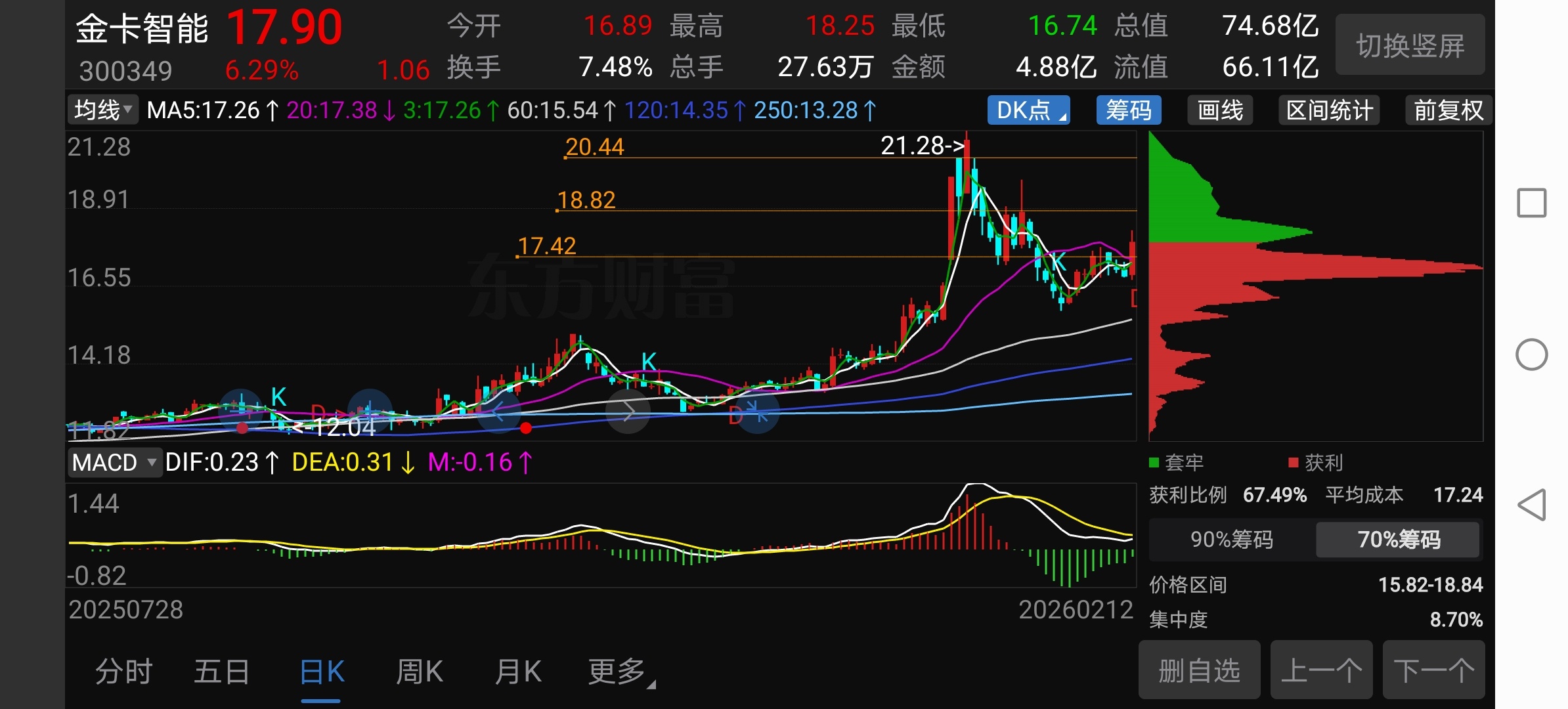Click the right arrow circle on chart
1568x709 pixels.
pos(628,412)
